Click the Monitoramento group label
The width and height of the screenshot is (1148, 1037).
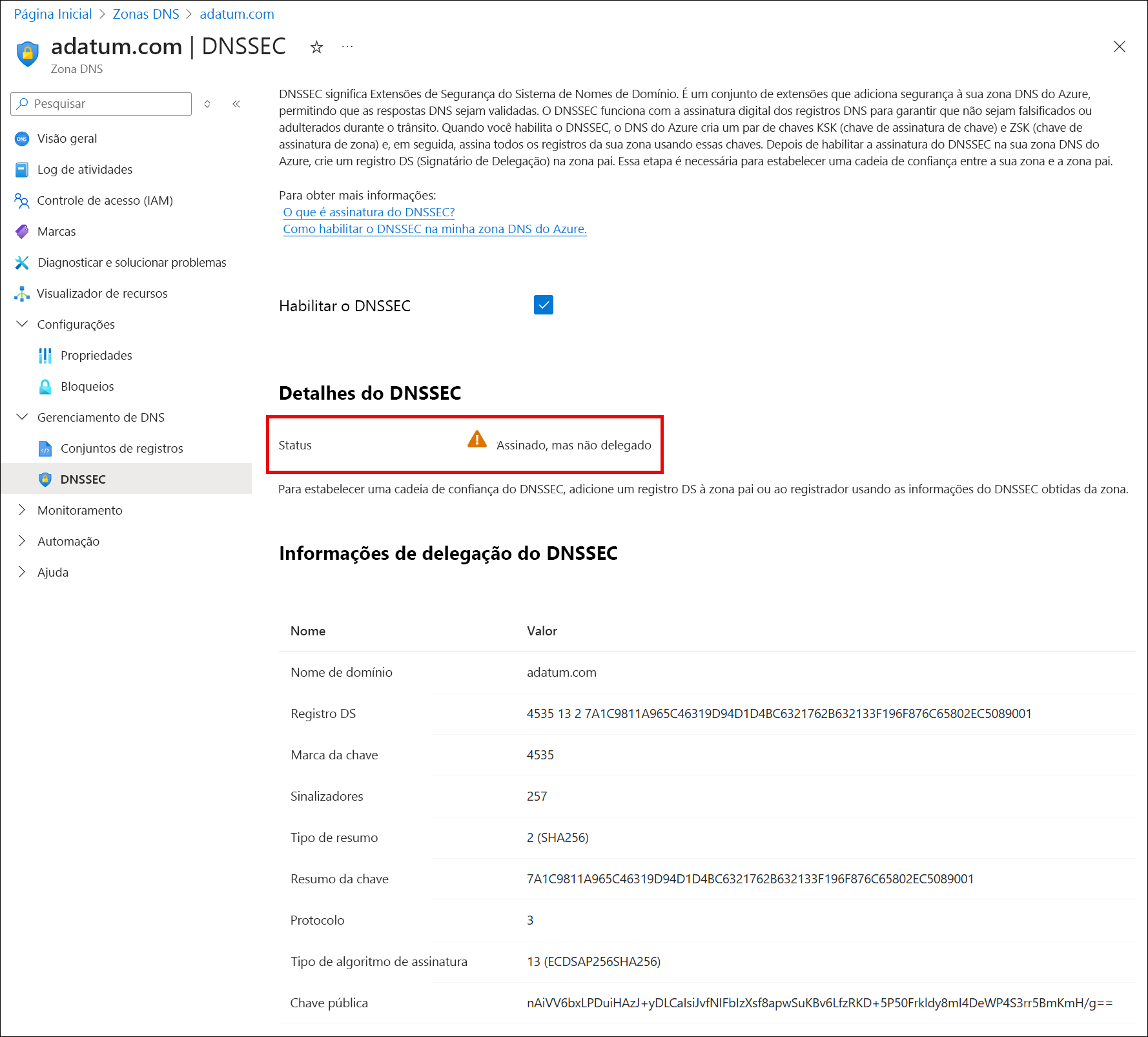click(80, 511)
